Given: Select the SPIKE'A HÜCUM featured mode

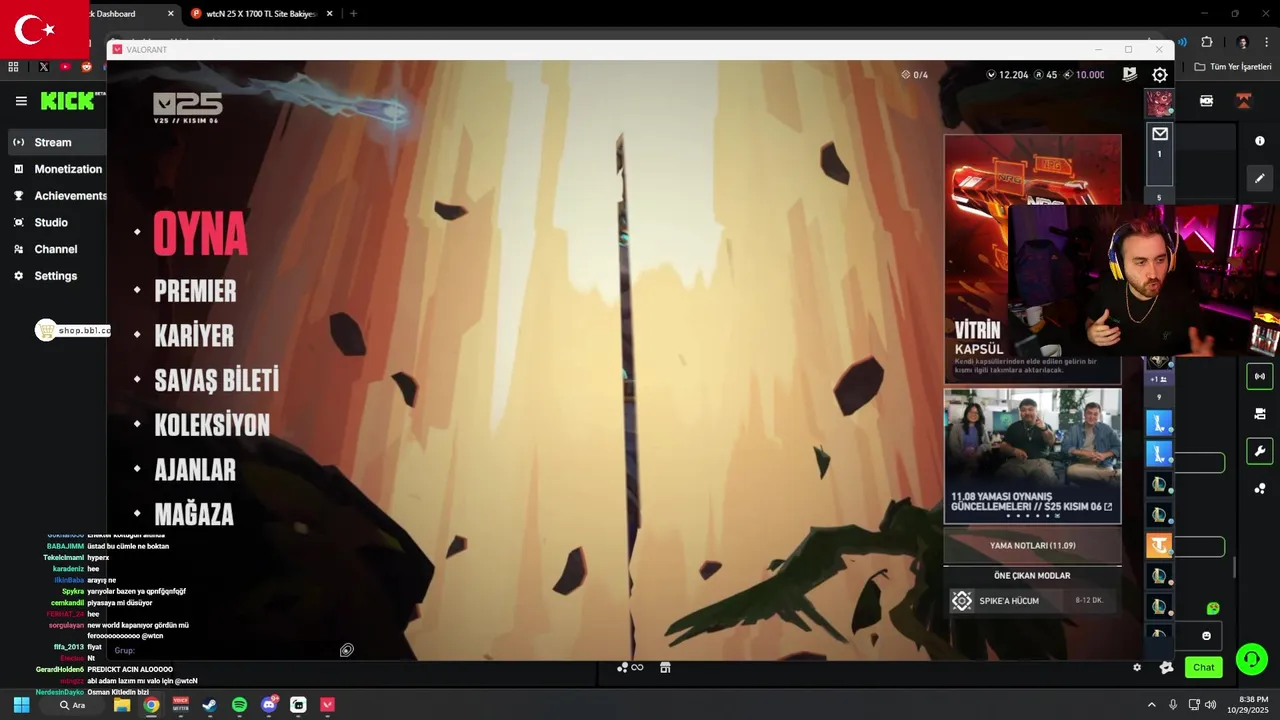Looking at the screenshot, I should 1032,601.
